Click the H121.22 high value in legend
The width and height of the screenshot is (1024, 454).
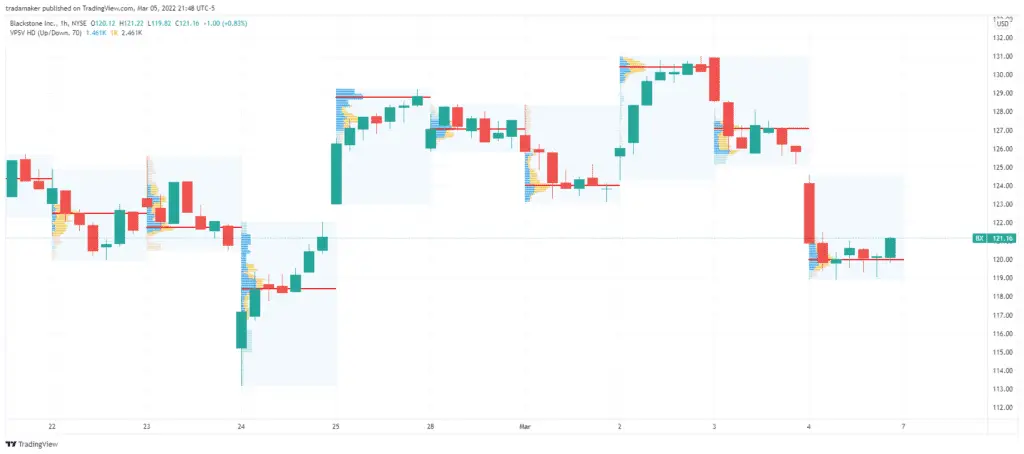131,24
